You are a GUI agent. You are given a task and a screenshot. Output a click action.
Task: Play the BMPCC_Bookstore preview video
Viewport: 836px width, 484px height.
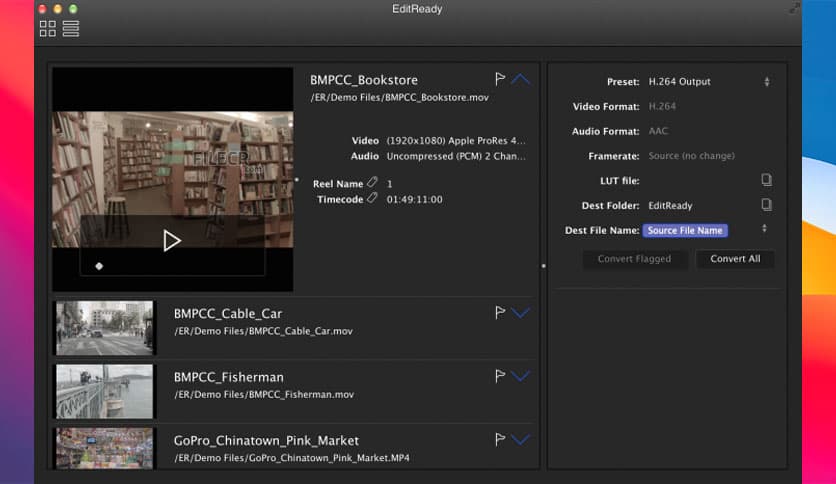[x=172, y=240]
